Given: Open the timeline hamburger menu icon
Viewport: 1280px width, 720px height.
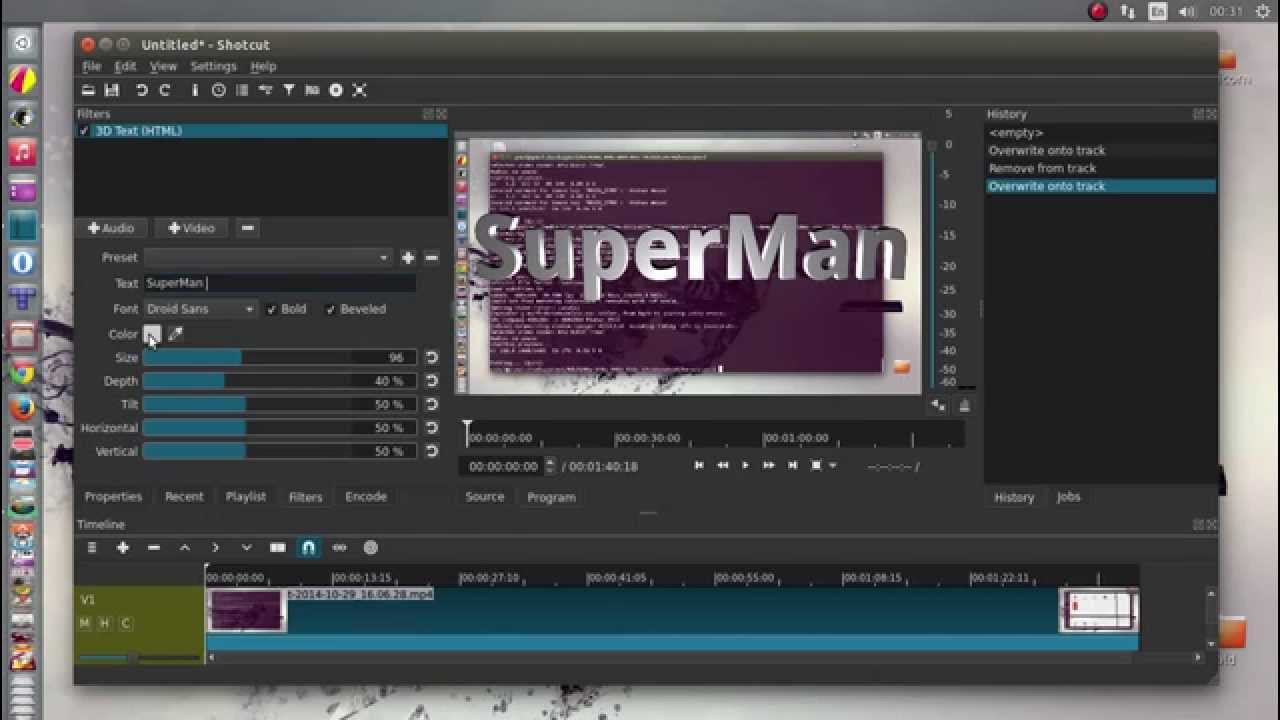Looking at the screenshot, I should [92, 548].
